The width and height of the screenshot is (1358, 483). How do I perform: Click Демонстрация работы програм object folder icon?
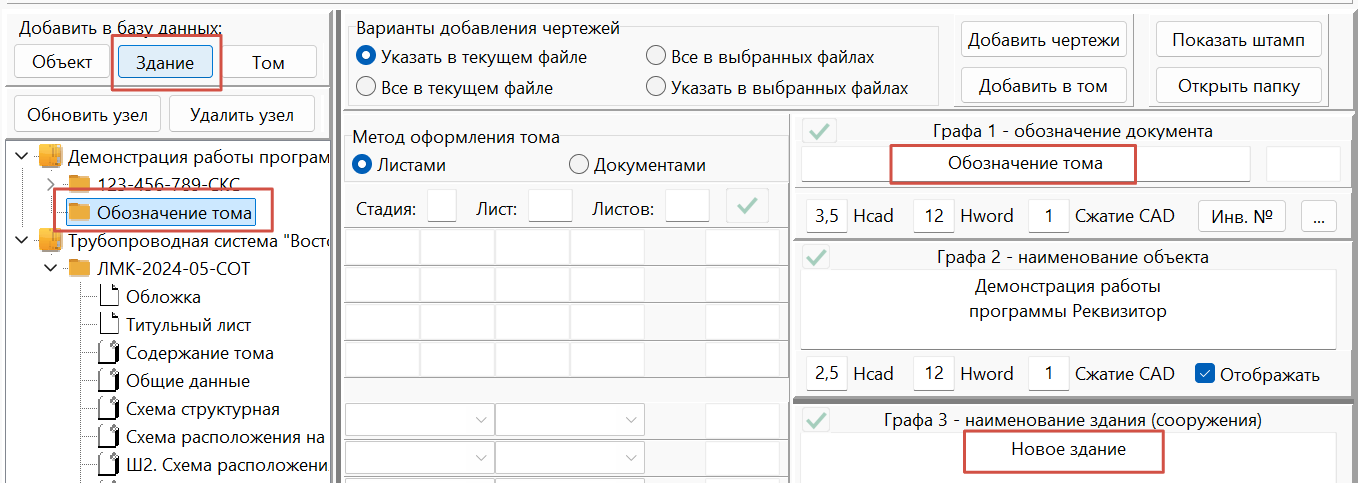point(50,157)
